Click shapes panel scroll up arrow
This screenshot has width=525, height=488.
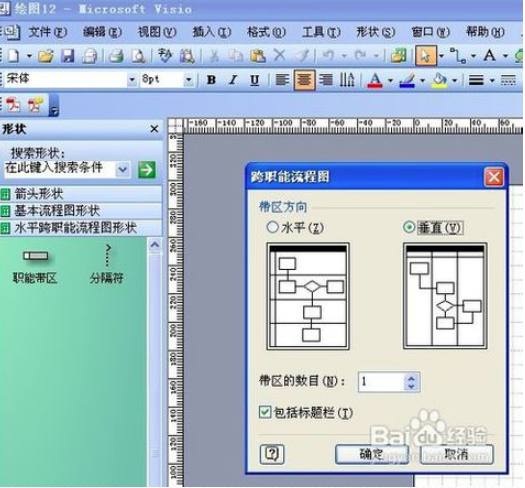(155, 245)
